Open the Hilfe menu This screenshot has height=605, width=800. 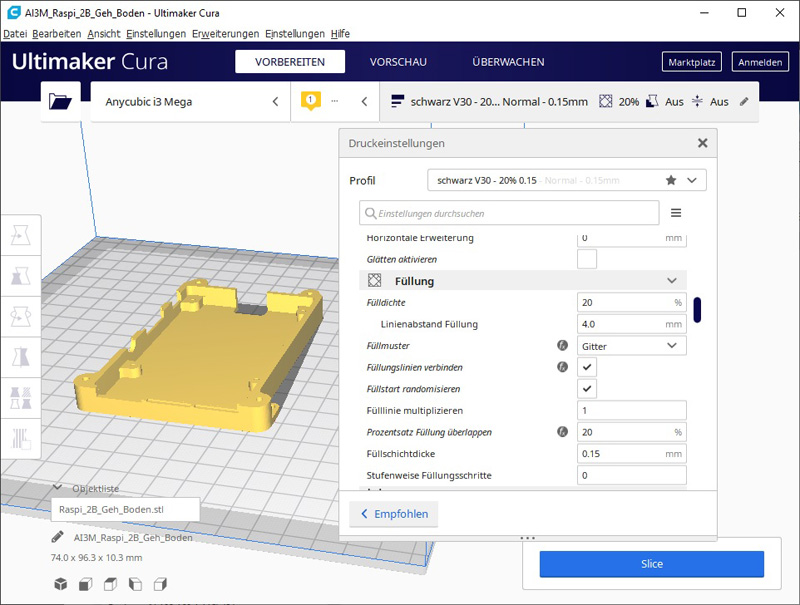(340, 34)
